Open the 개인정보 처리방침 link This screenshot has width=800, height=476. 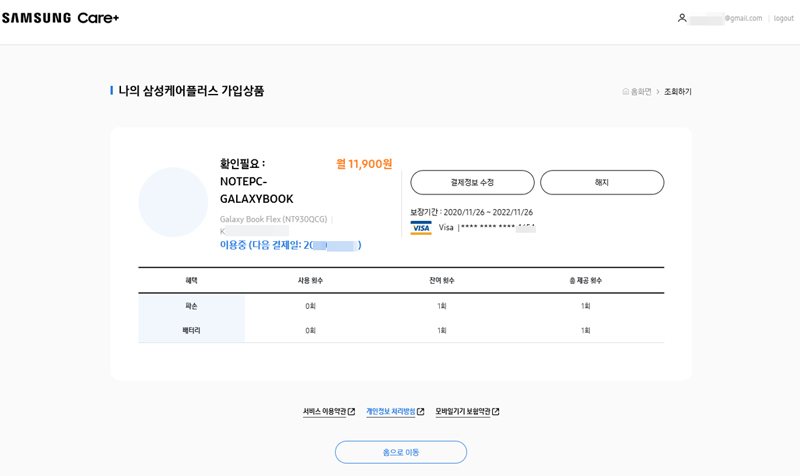(391, 411)
